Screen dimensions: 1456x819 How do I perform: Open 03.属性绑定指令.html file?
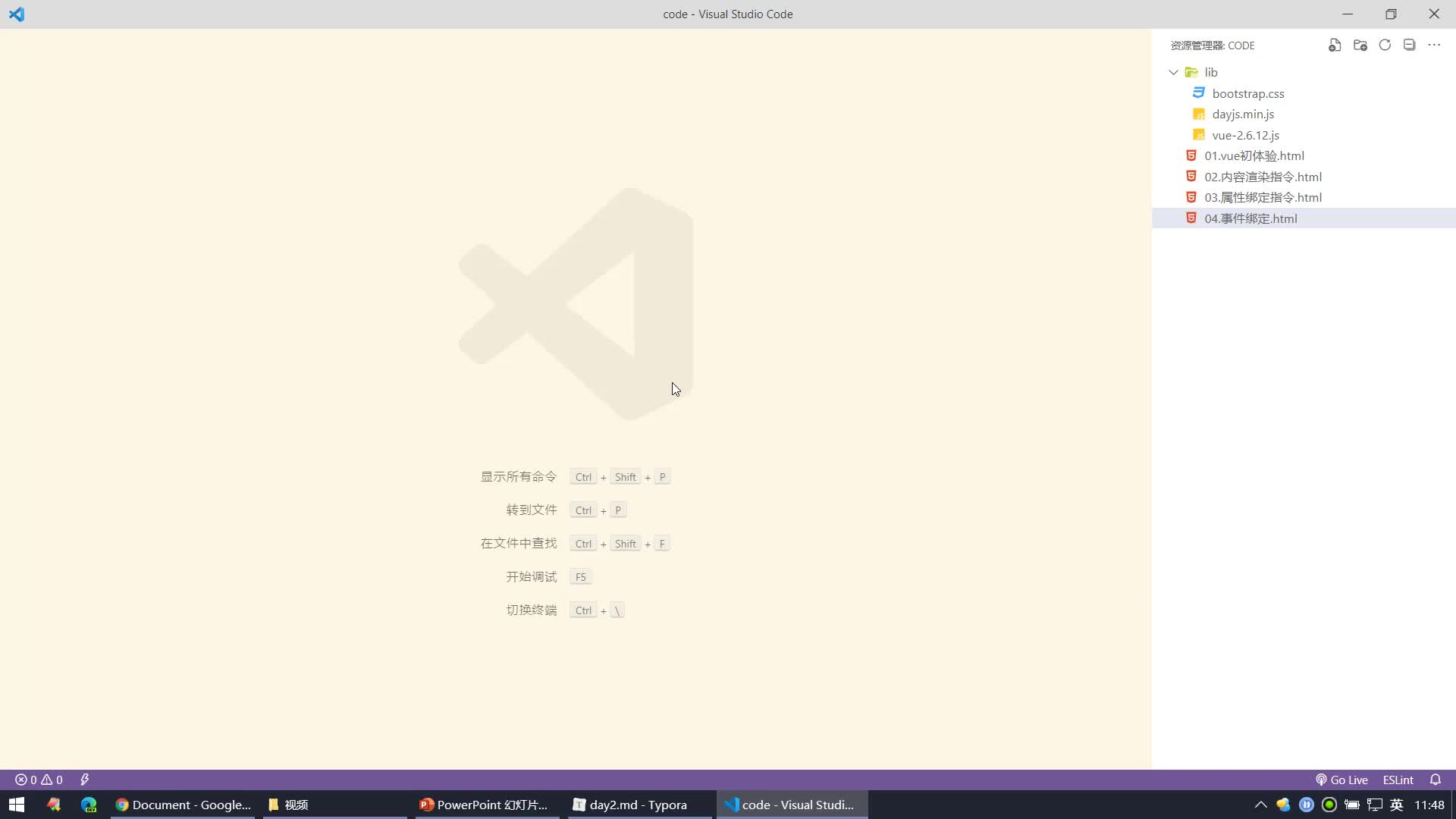click(1263, 198)
